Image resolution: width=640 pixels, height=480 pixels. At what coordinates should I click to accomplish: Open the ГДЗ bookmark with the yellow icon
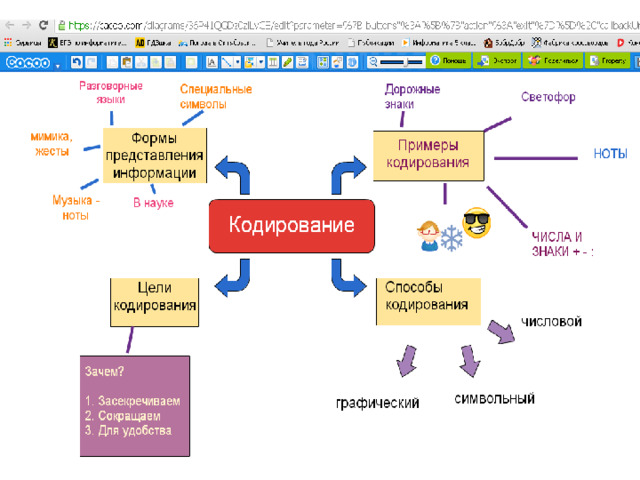pyautogui.click(x=153, y=42)
